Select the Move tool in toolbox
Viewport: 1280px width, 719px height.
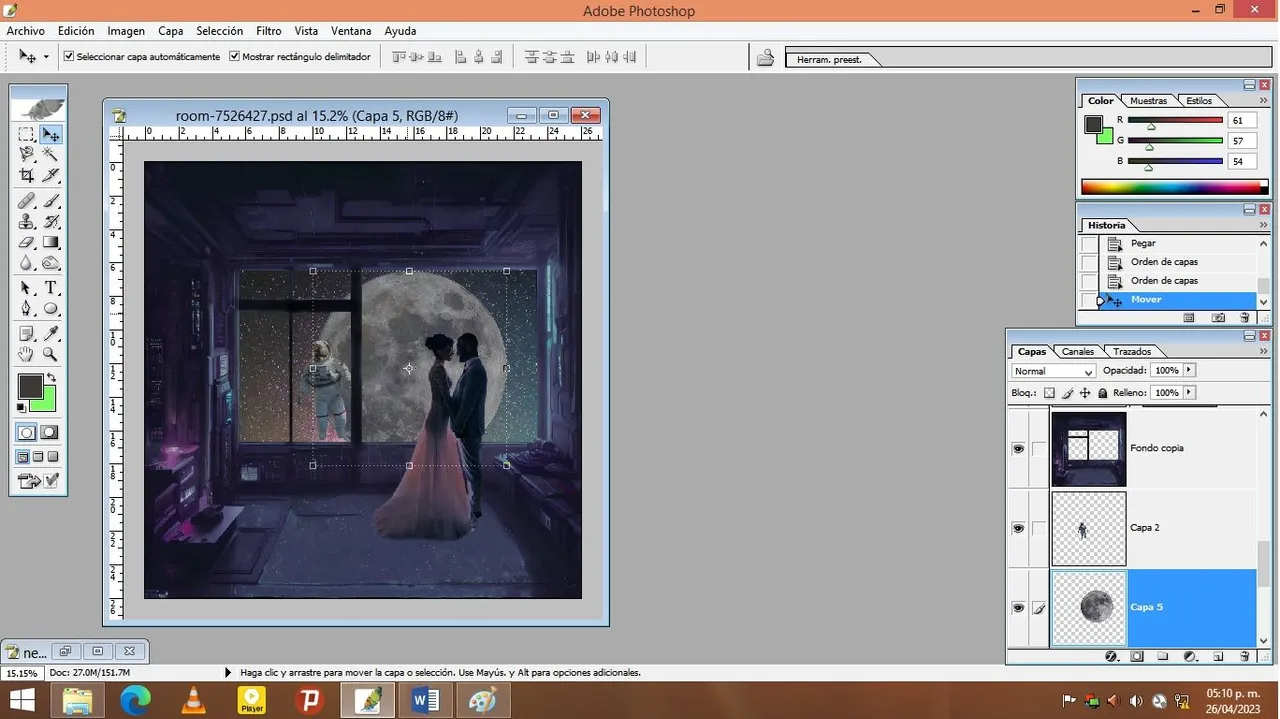[x=50, y=134]
